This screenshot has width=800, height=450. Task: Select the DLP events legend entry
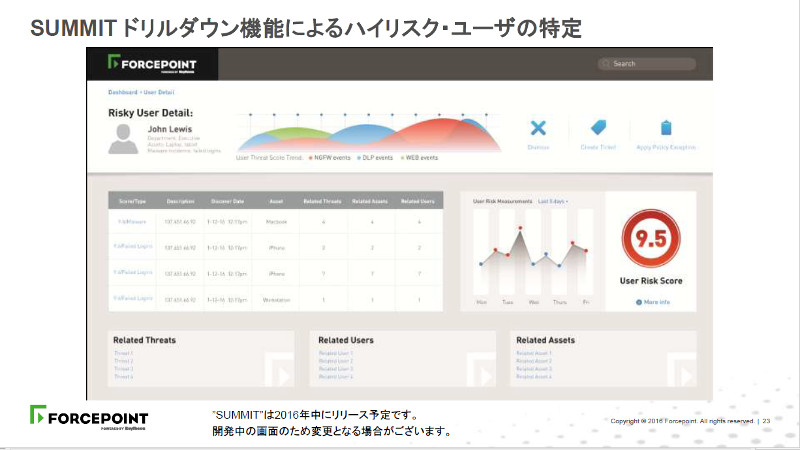click(x=375, y=158)
